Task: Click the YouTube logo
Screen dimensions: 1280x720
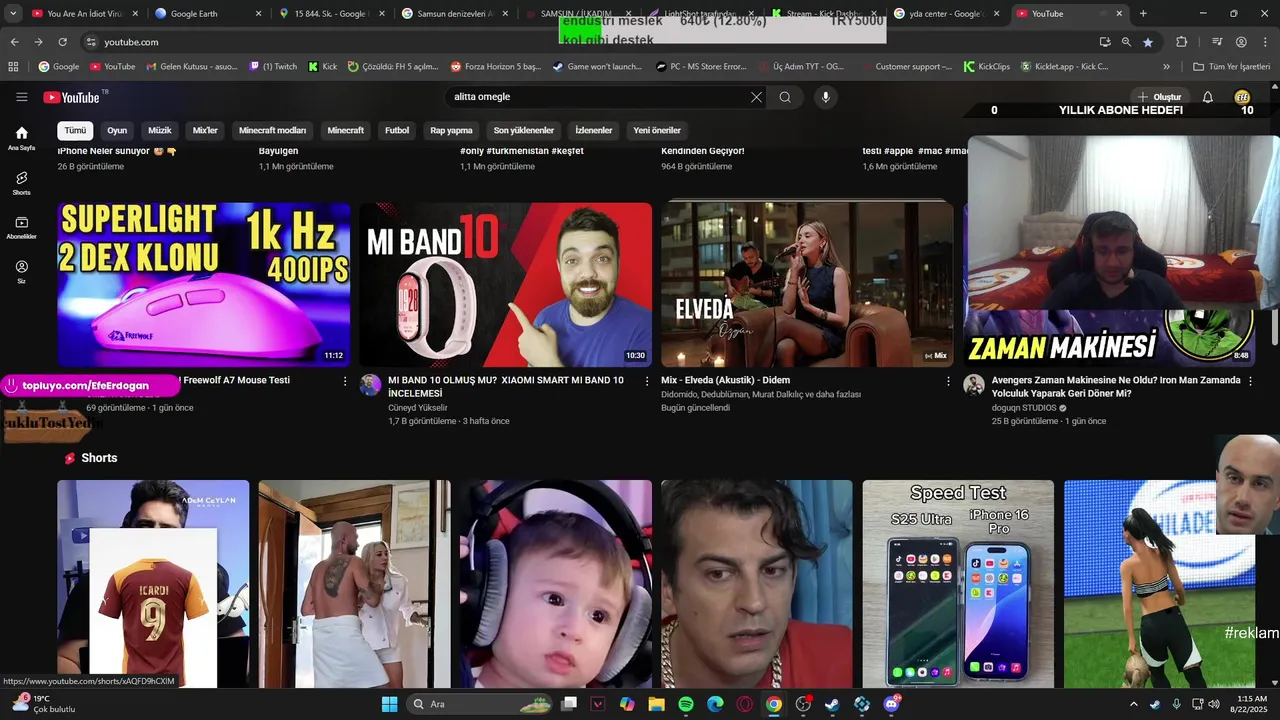Action: coord(71,97)
